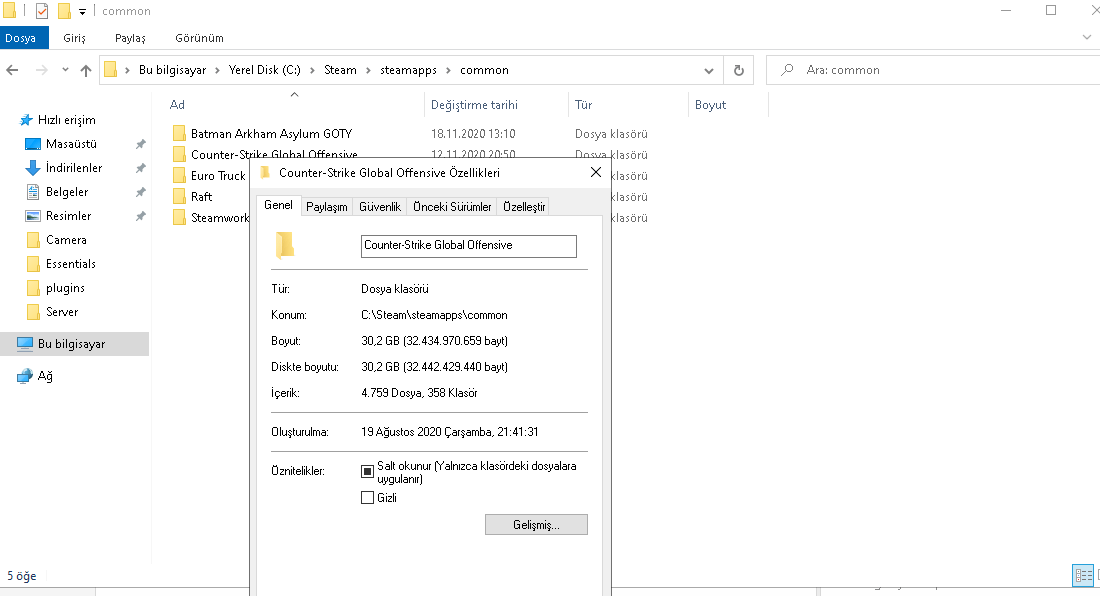The width and height of the screenshot is (1100, 596).
Task: Click the search box magnifier icon
Action: pos(787,70)
